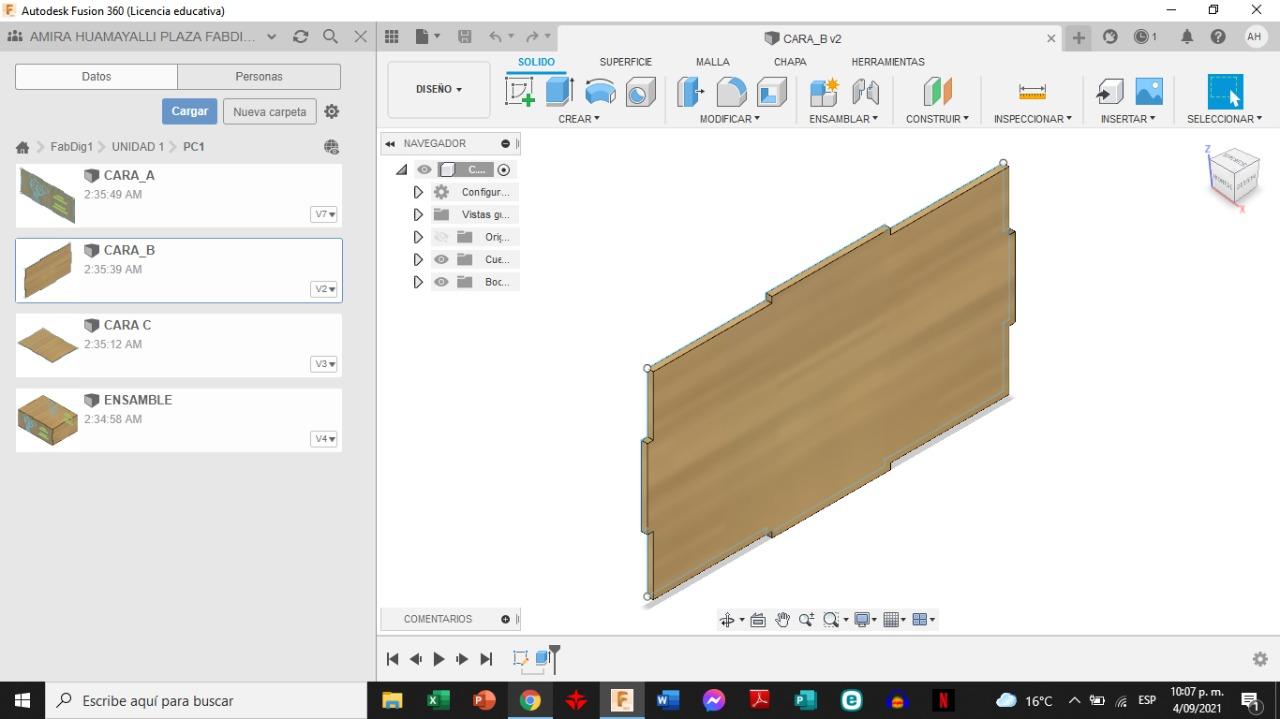Hide the Data Panel with grid icon
Screen dimensions: 1280x719
coord(392,37)
